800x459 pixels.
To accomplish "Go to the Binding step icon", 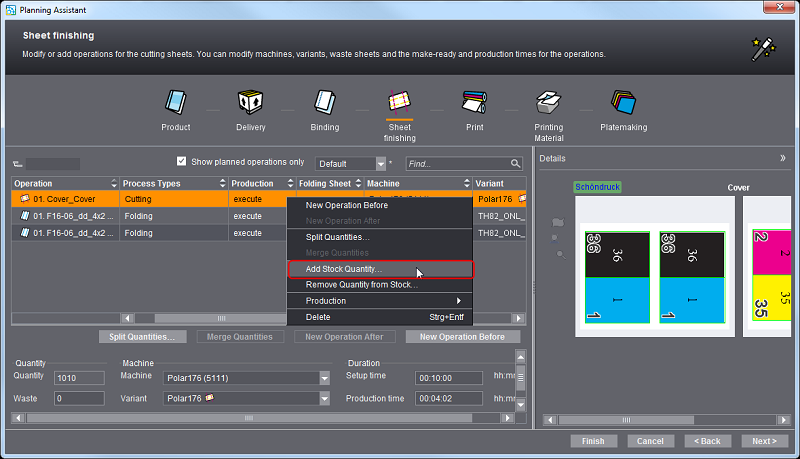I will pos(324,103).
